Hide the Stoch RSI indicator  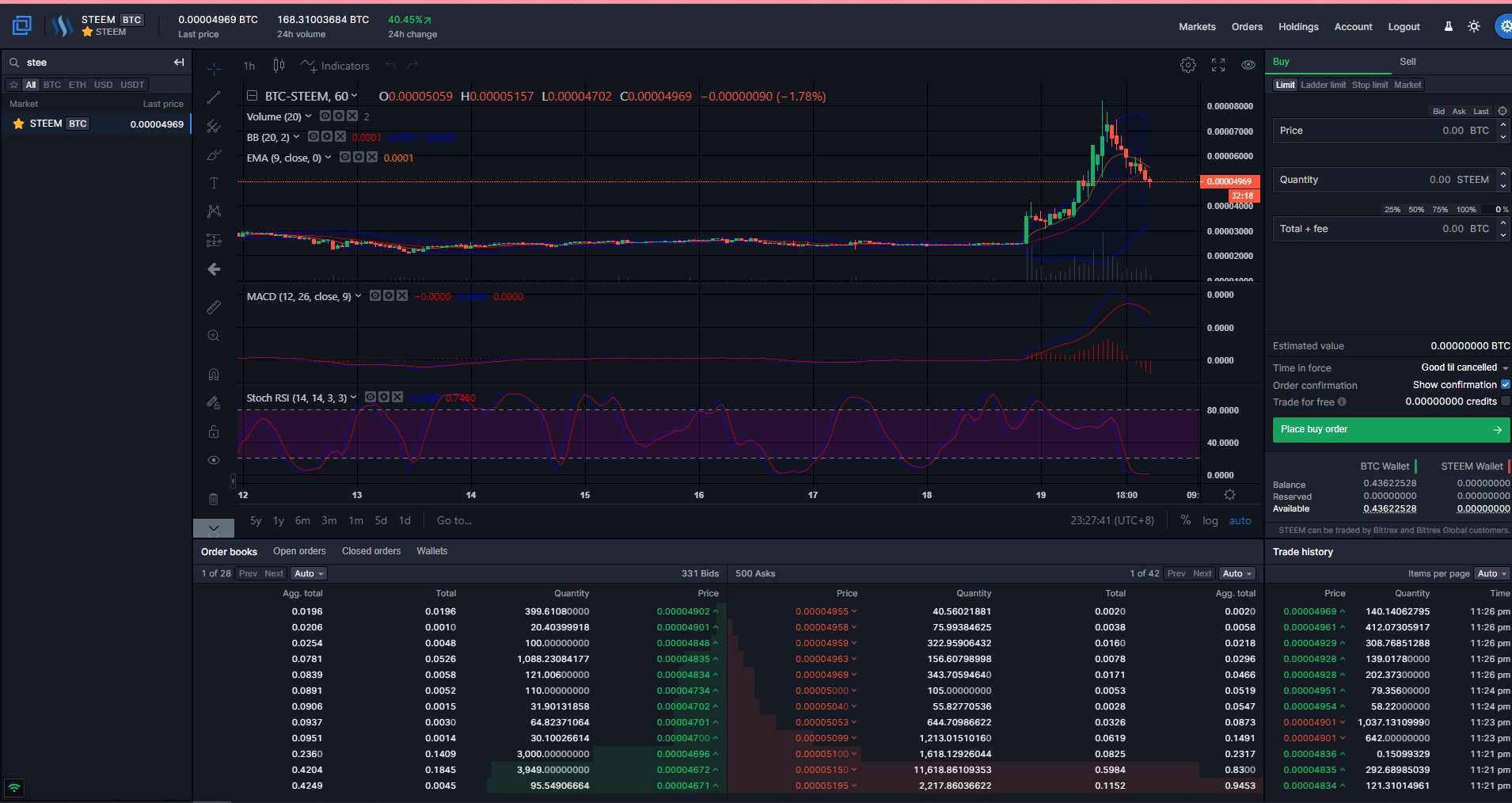click(370, 397)
